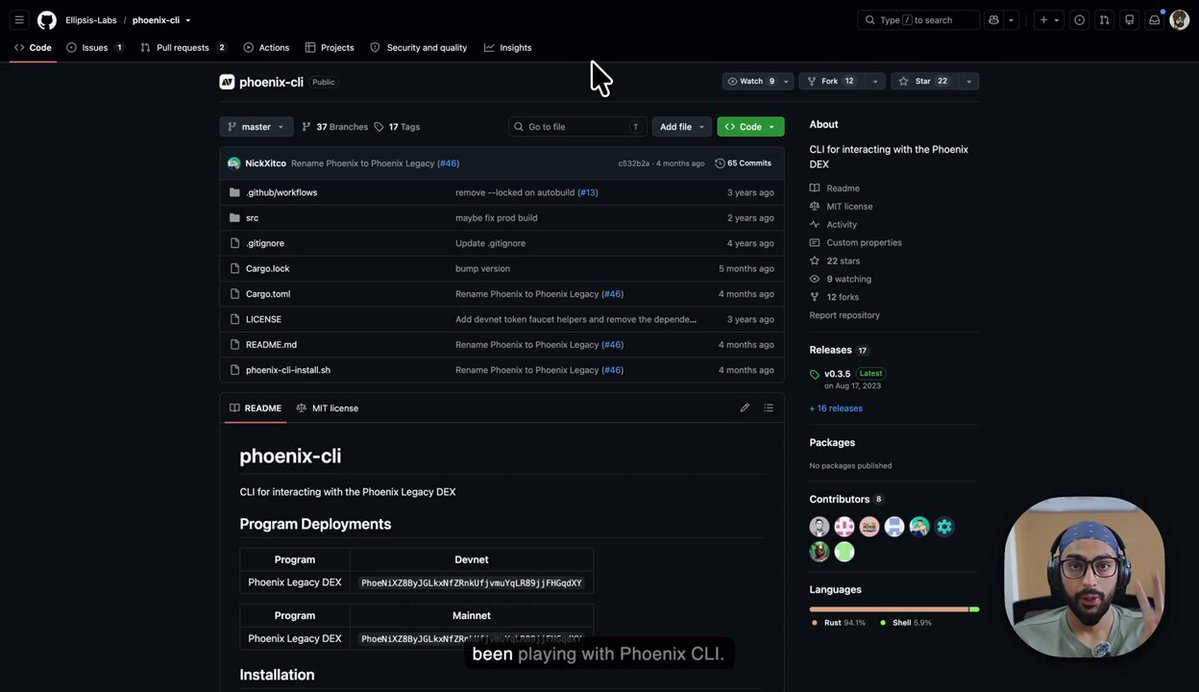This screenshot has width=1199, height=692.
Task: Open the Add file dropdown
Action: point(682,127)
